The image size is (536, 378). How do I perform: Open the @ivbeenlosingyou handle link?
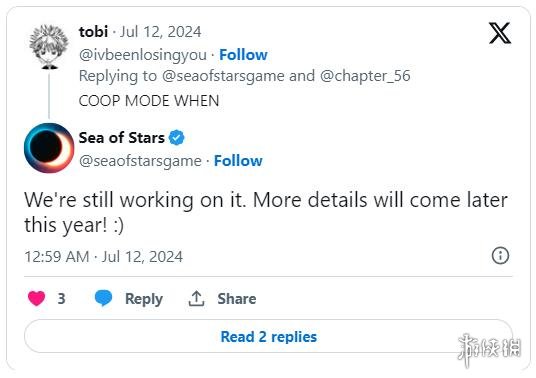(143, 55)
